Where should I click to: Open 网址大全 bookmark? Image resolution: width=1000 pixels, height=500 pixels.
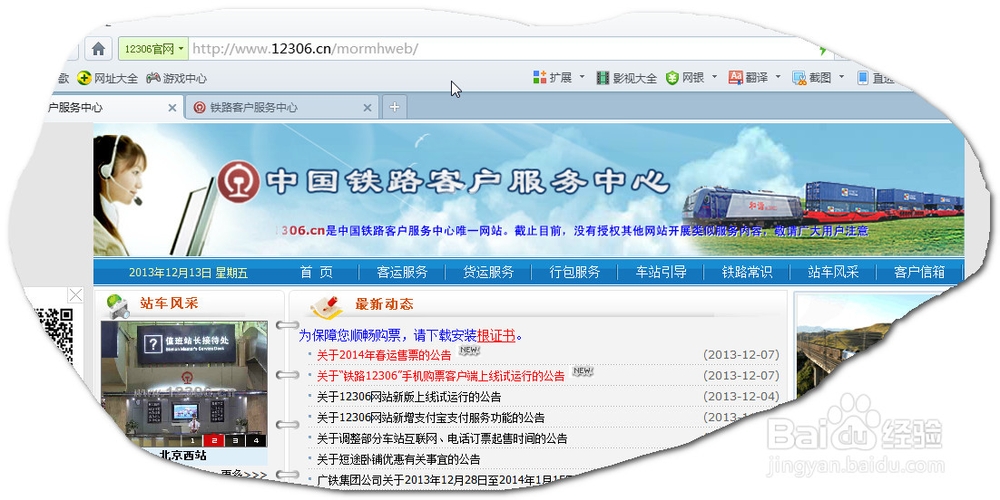(x=107, y=78)
